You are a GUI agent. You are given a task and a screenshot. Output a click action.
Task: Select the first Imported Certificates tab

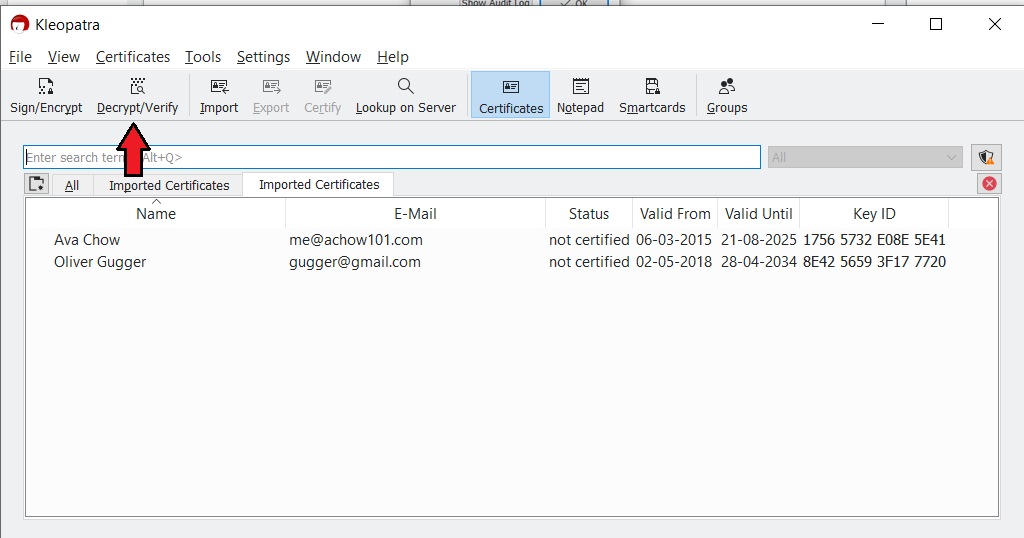tap(169, 185)
